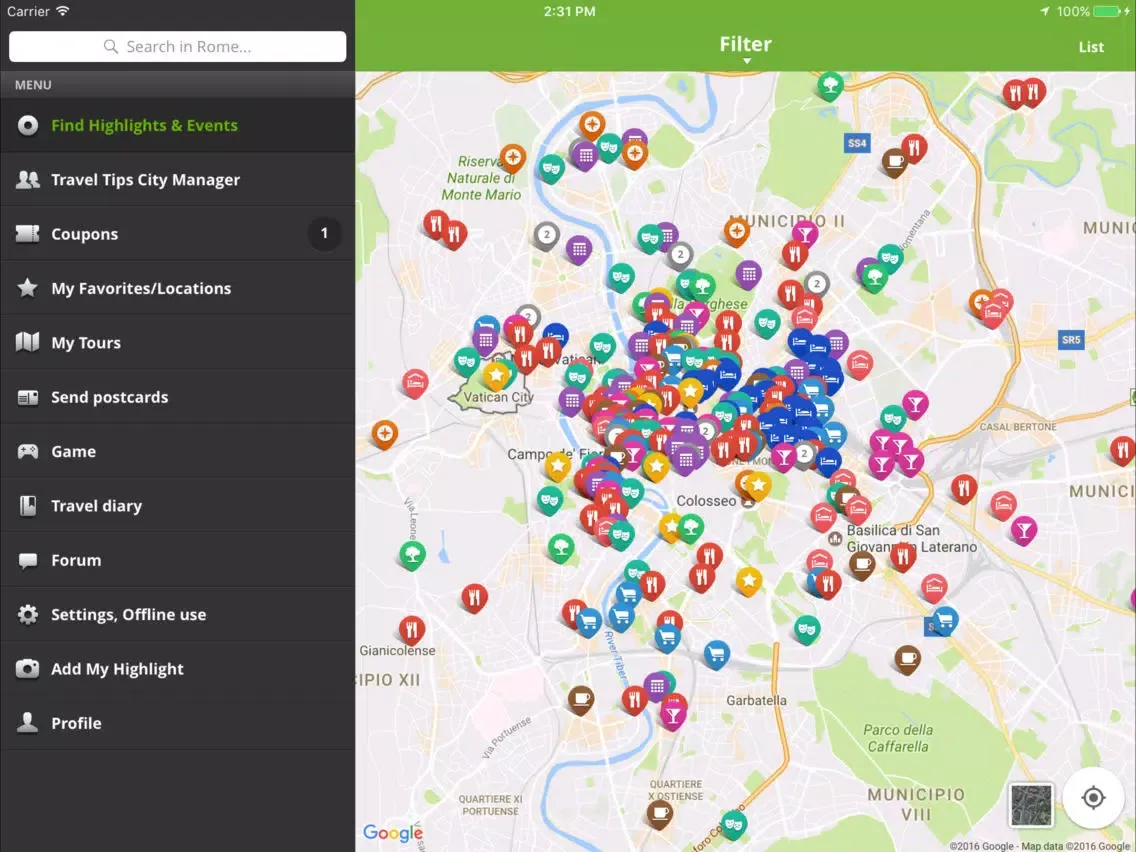This screenshot has height=852, width=1136.
Task: Select the cocktail pin south of river bend
Action: click(x=673, y=716)
